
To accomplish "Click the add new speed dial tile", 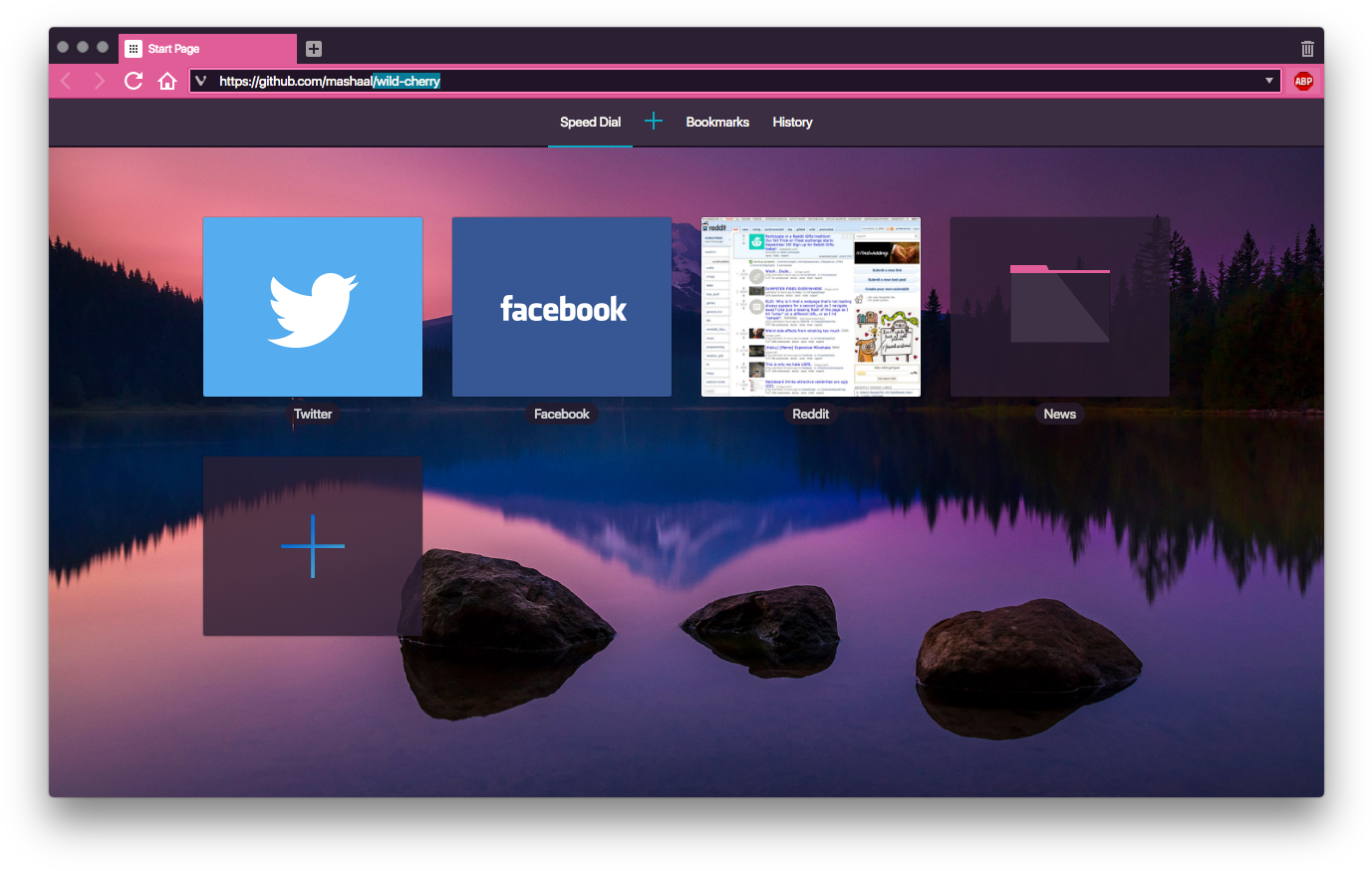I will click(313, 546).
